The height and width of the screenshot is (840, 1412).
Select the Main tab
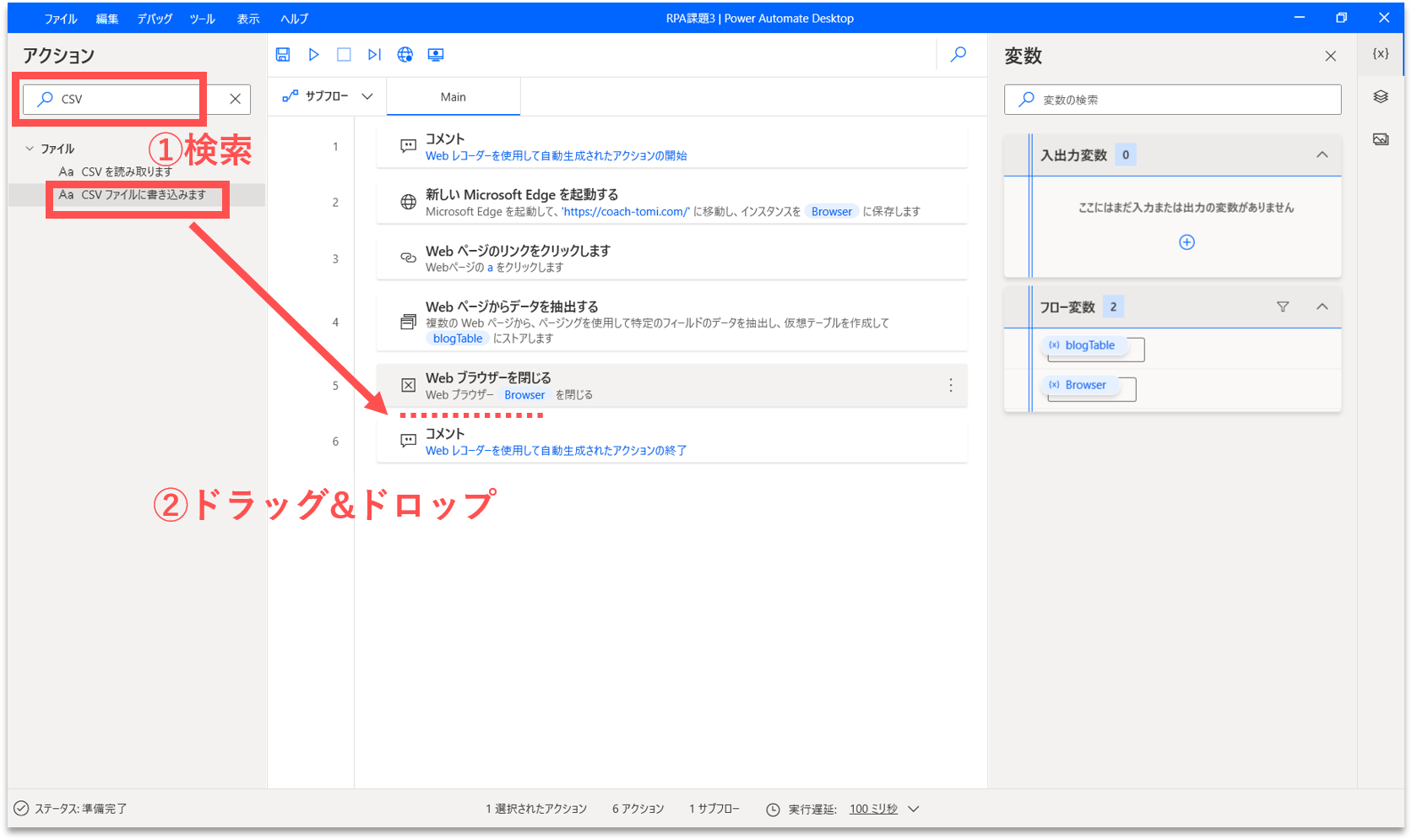(453, 97)
